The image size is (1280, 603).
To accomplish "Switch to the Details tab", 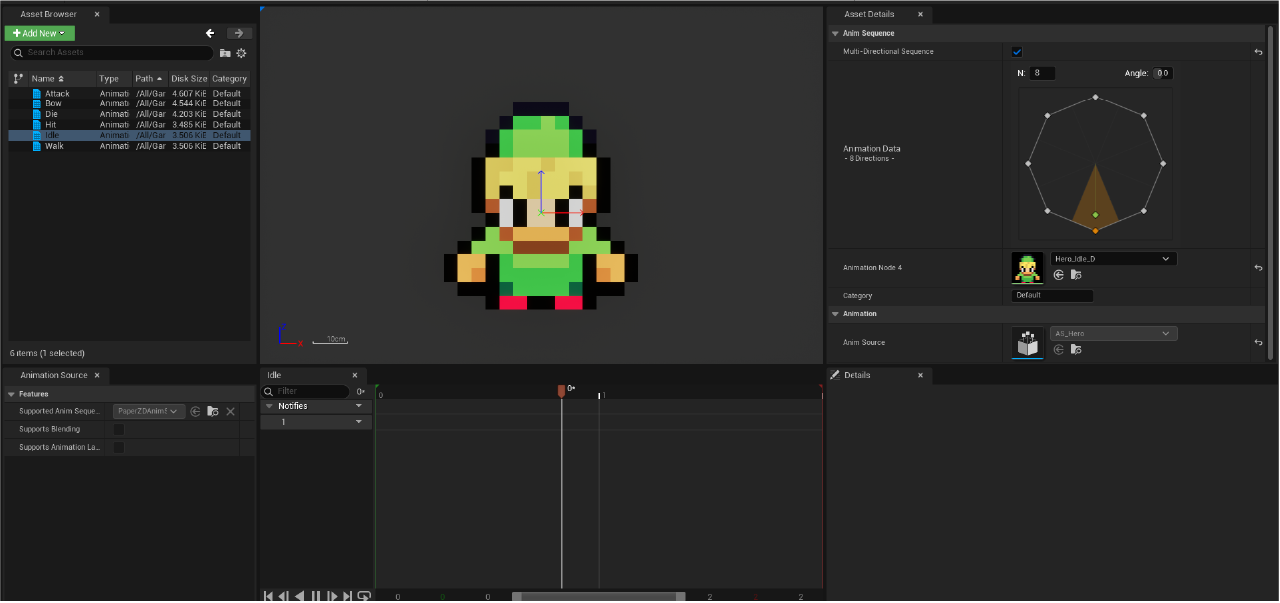I will point(857,375).
